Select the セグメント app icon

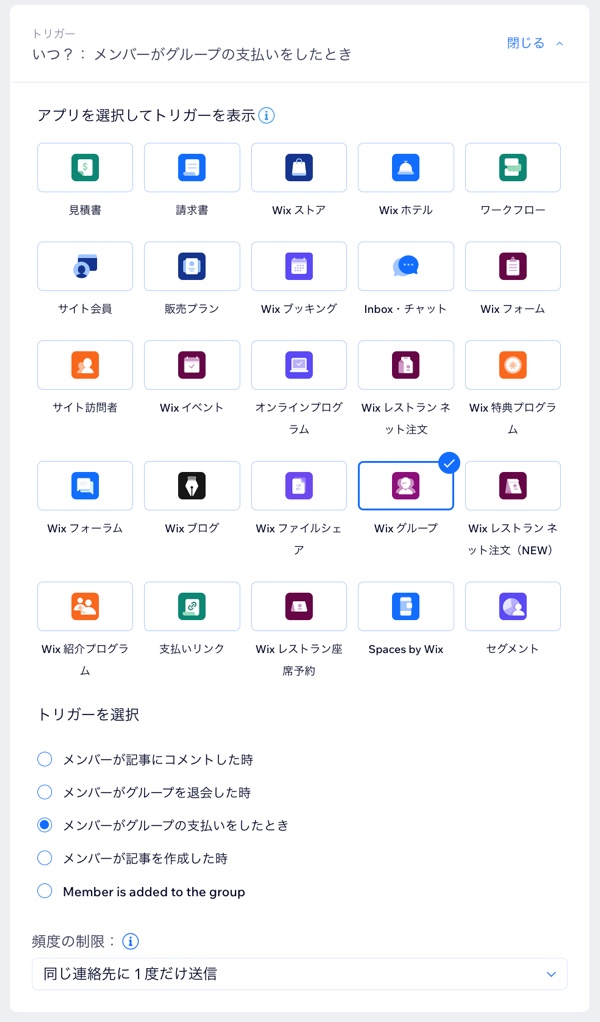[513, 607]
